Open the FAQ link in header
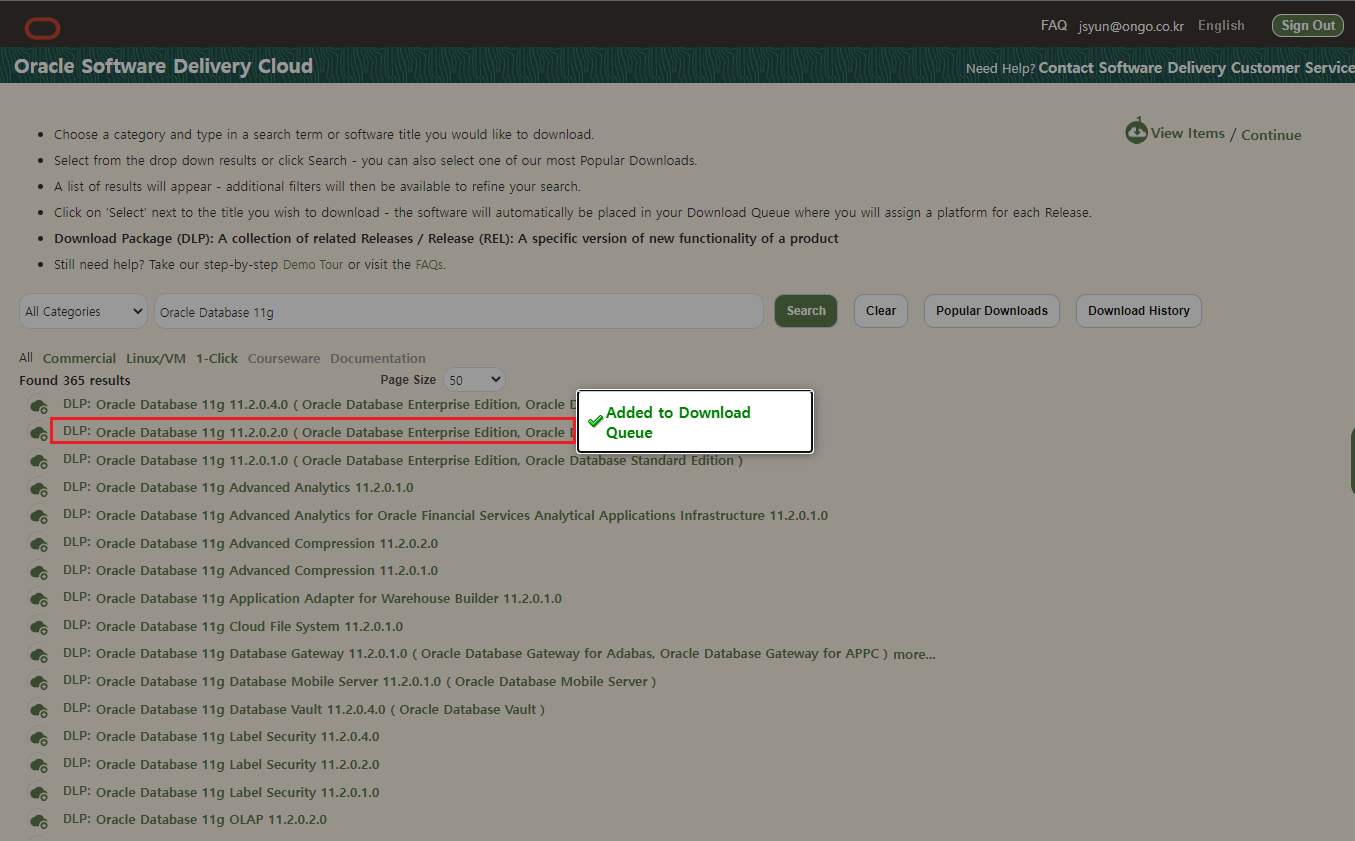The image size is (1355, 841). point(1054,25)
